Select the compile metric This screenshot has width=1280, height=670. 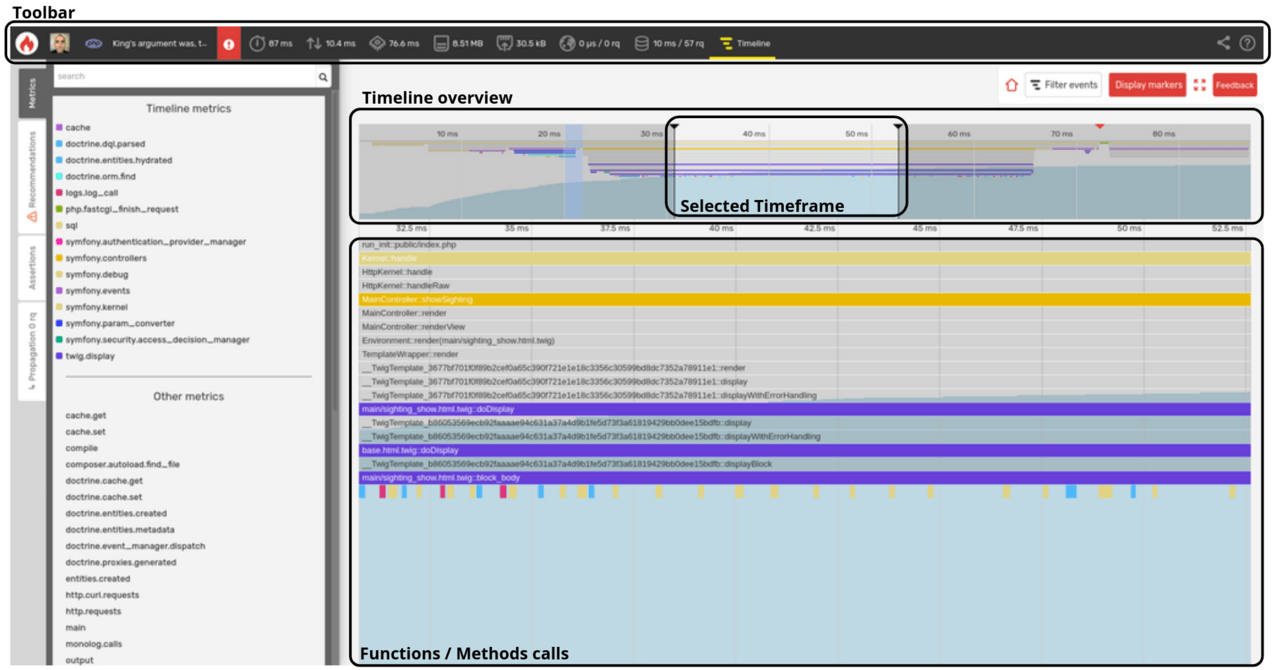[x=82, y=448]
